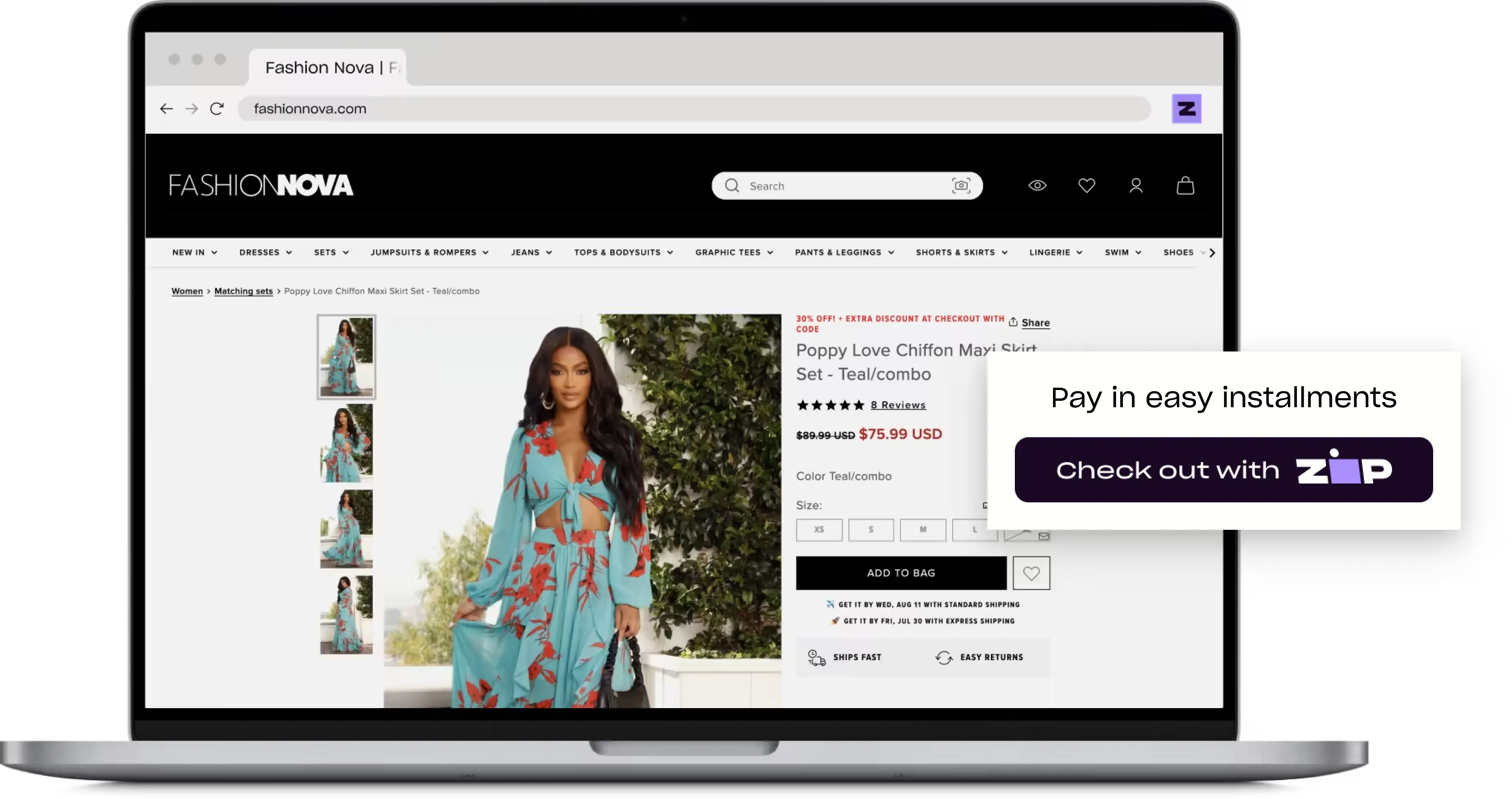1512x799 pixels.
Task: Select size S from size options
Action: (870, 529)
